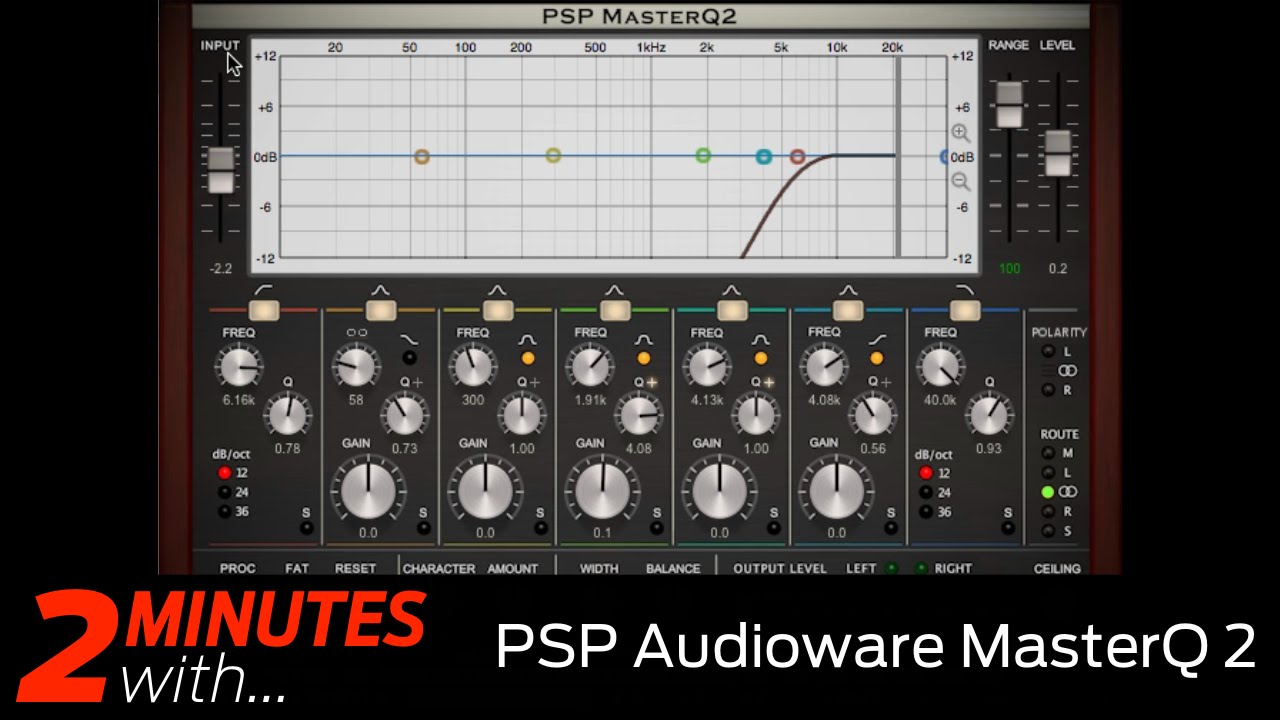Toggle the dark-blue low-pass band enable button
The height and width of the screenshot is (720, 1280).
pyautogui.click(x=965, y=310)
